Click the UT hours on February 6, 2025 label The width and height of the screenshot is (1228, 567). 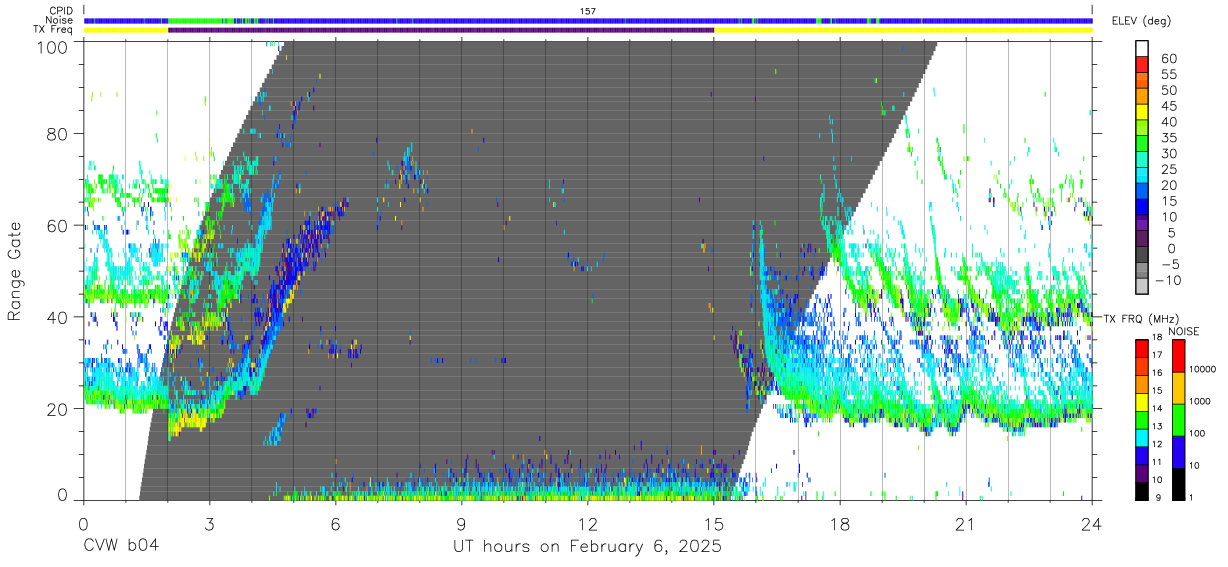[x=587, y=546]
